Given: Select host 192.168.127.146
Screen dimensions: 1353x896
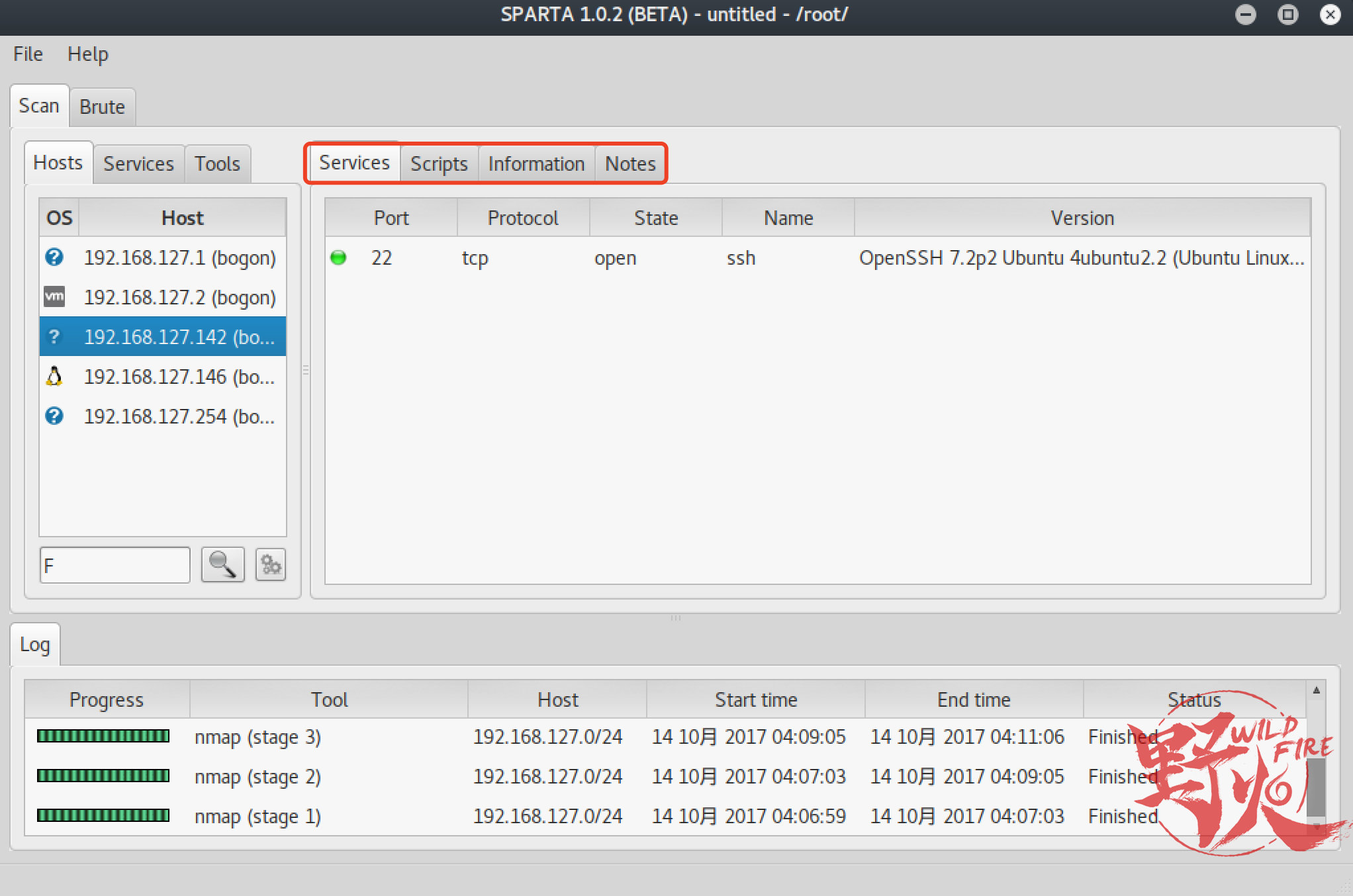Looking at the screenshot, I should [163, 376].
